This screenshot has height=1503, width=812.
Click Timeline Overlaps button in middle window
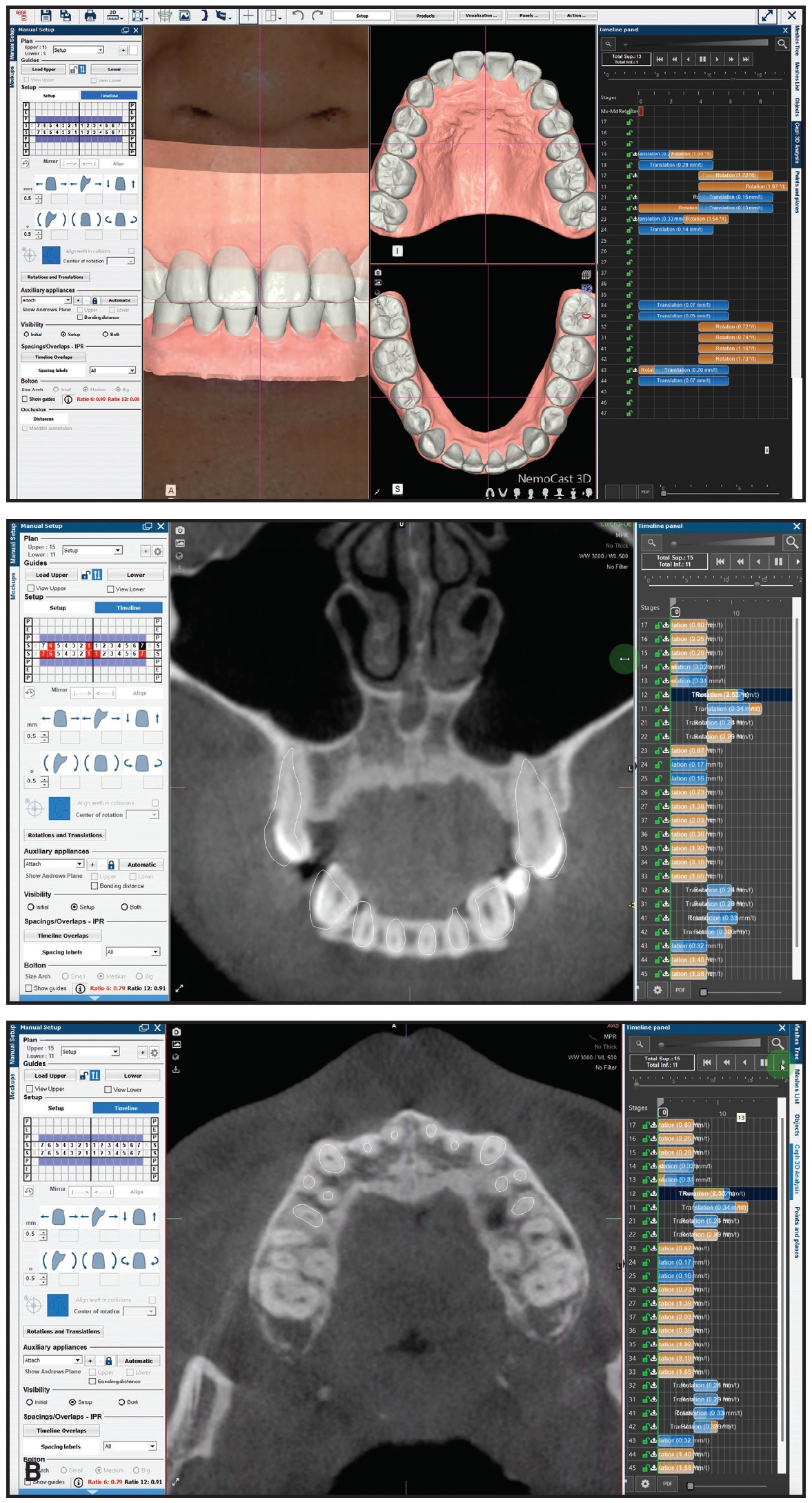63,936
